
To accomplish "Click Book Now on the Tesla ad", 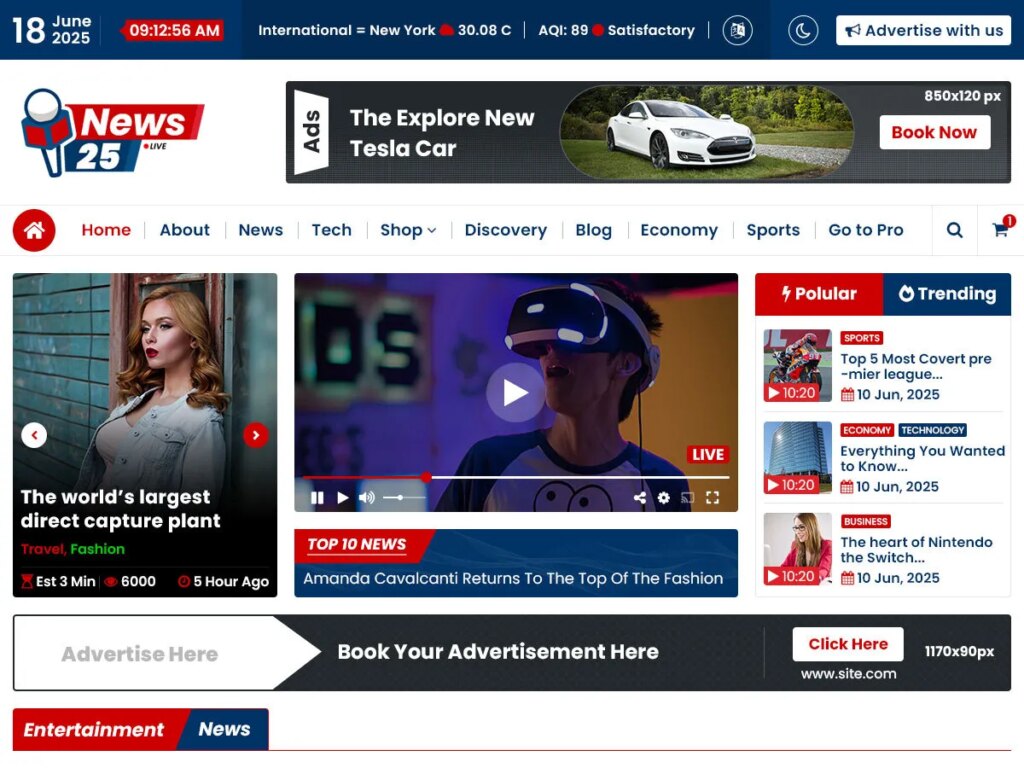I will [x=934, y=132].
